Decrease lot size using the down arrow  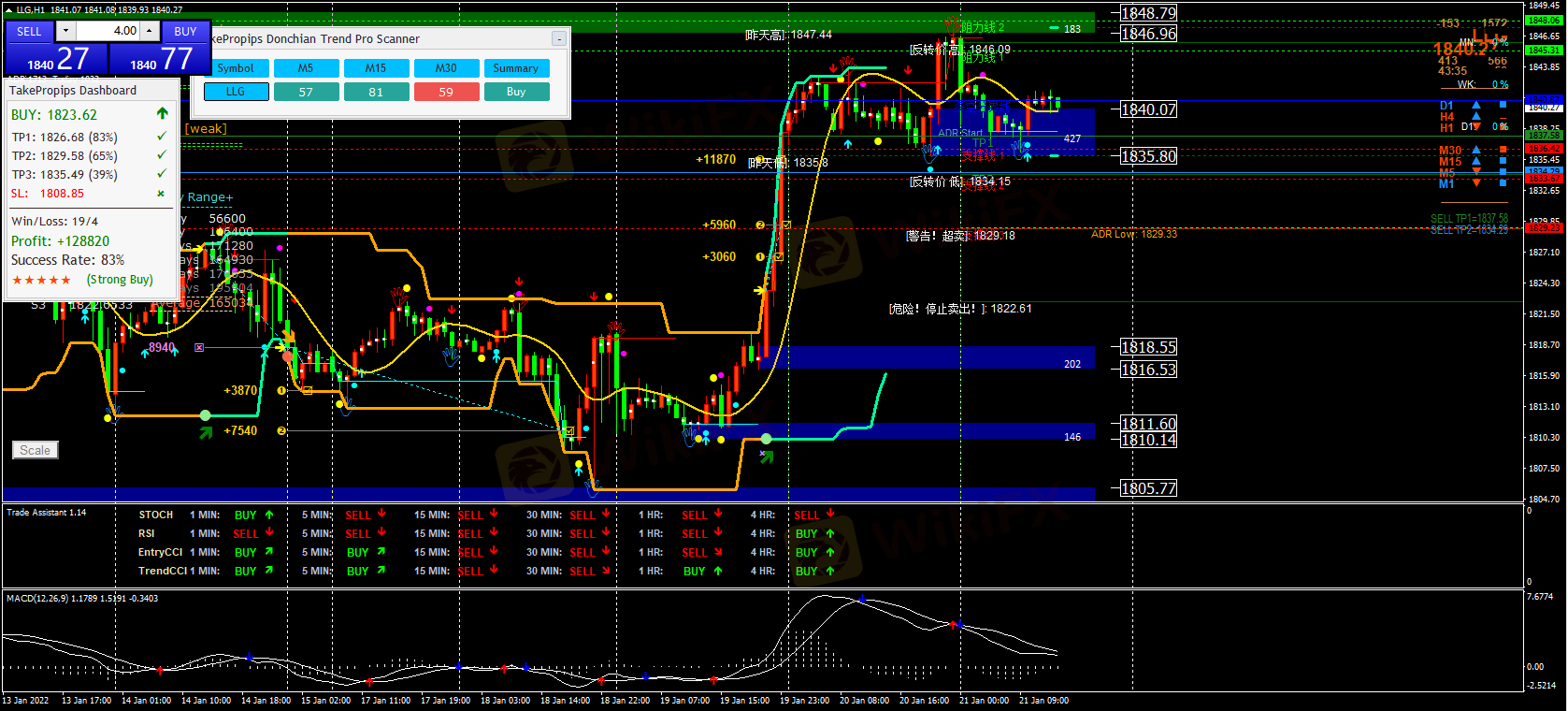coord(65,31)
